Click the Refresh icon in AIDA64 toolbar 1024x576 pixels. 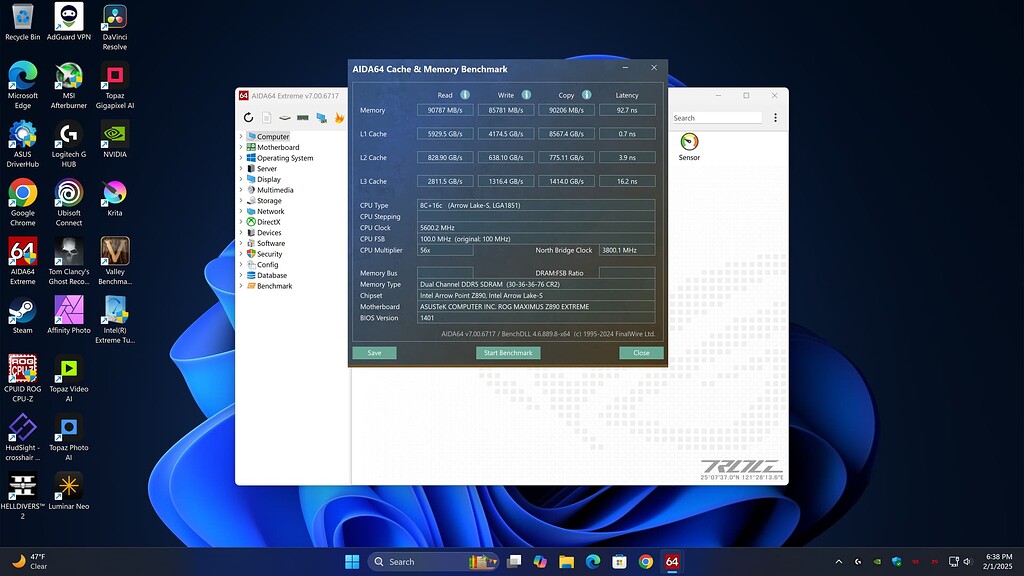(x=248, y=118)
